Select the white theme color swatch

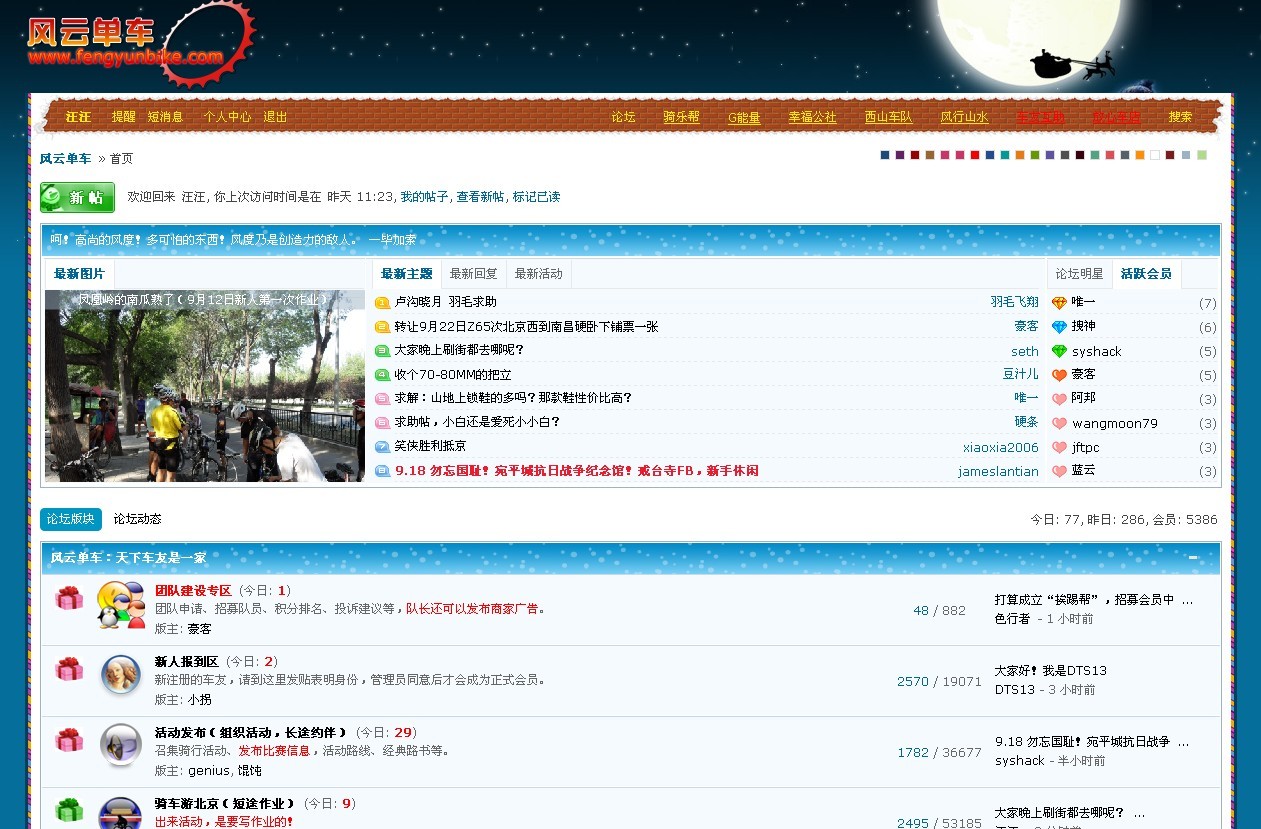[1155, 155]
